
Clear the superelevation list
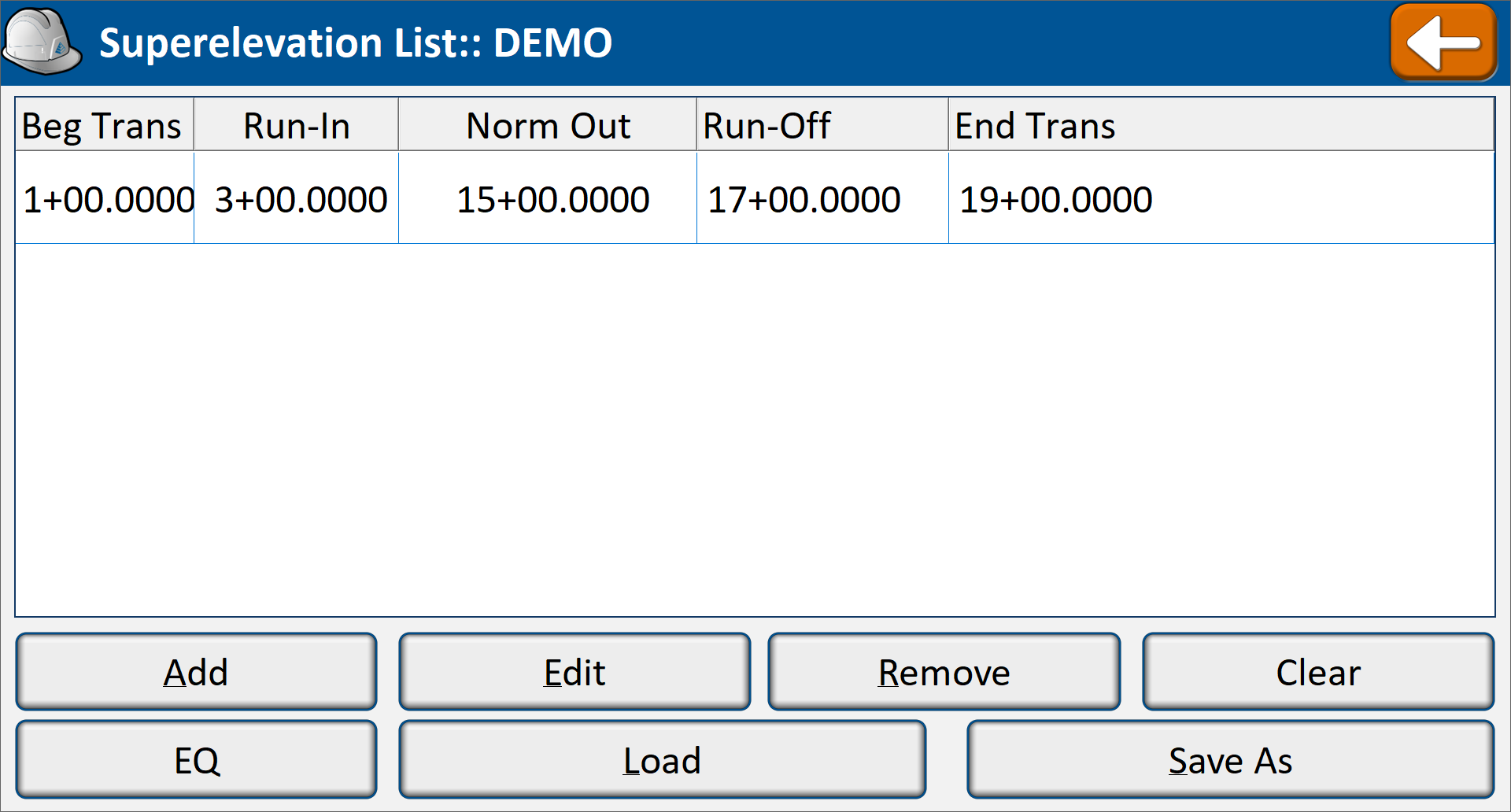click(x=1318, y=672)
